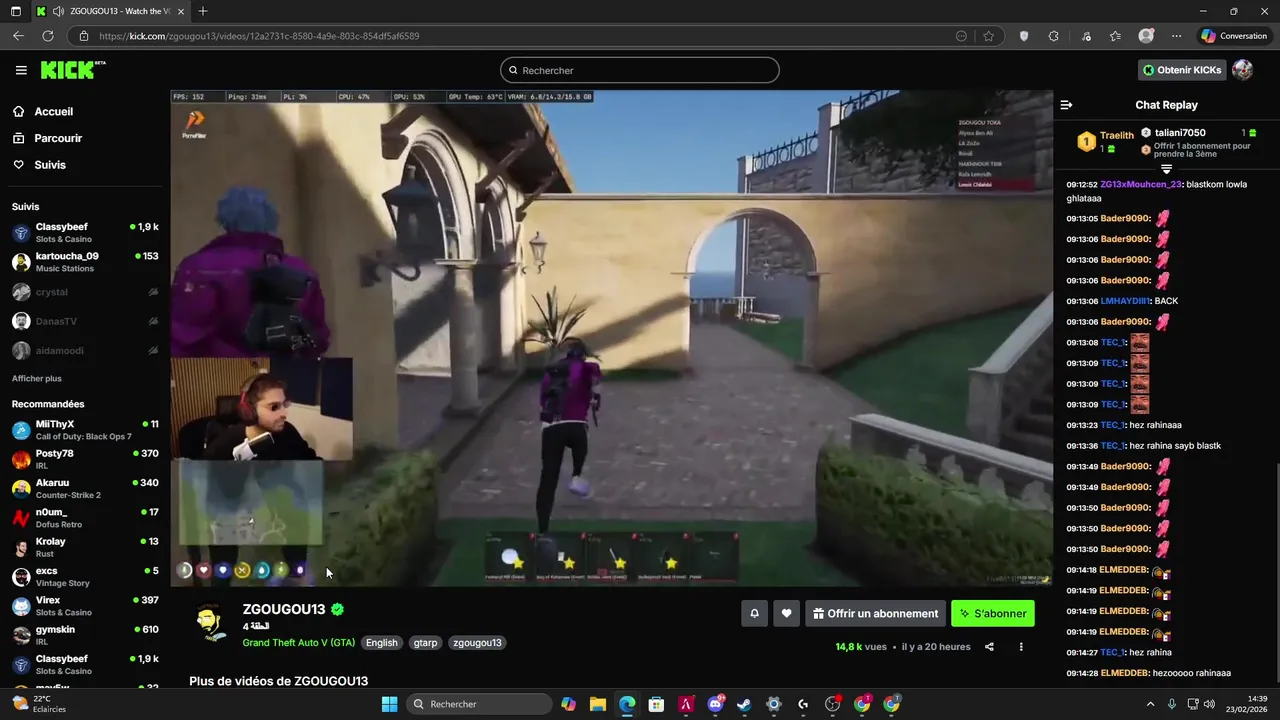Screen dimensions: 1280x720
Task: Open recommended channel Virex
Action: point(85,606)
